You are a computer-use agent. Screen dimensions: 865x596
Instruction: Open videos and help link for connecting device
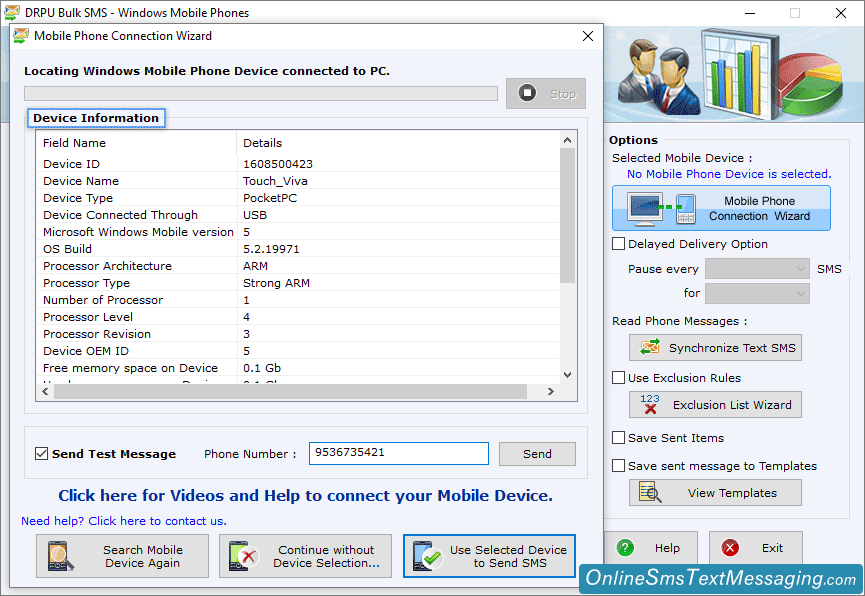tap(306, 496)
